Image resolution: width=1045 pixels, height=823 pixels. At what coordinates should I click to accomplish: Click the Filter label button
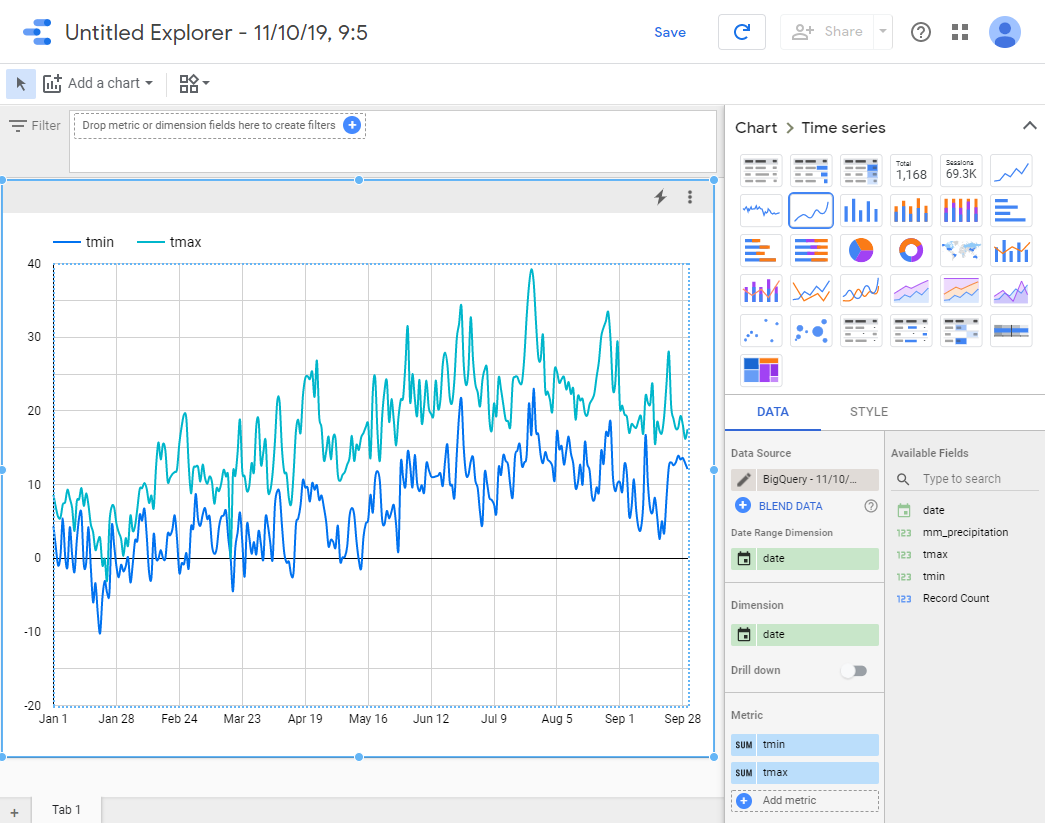point(35,125)
